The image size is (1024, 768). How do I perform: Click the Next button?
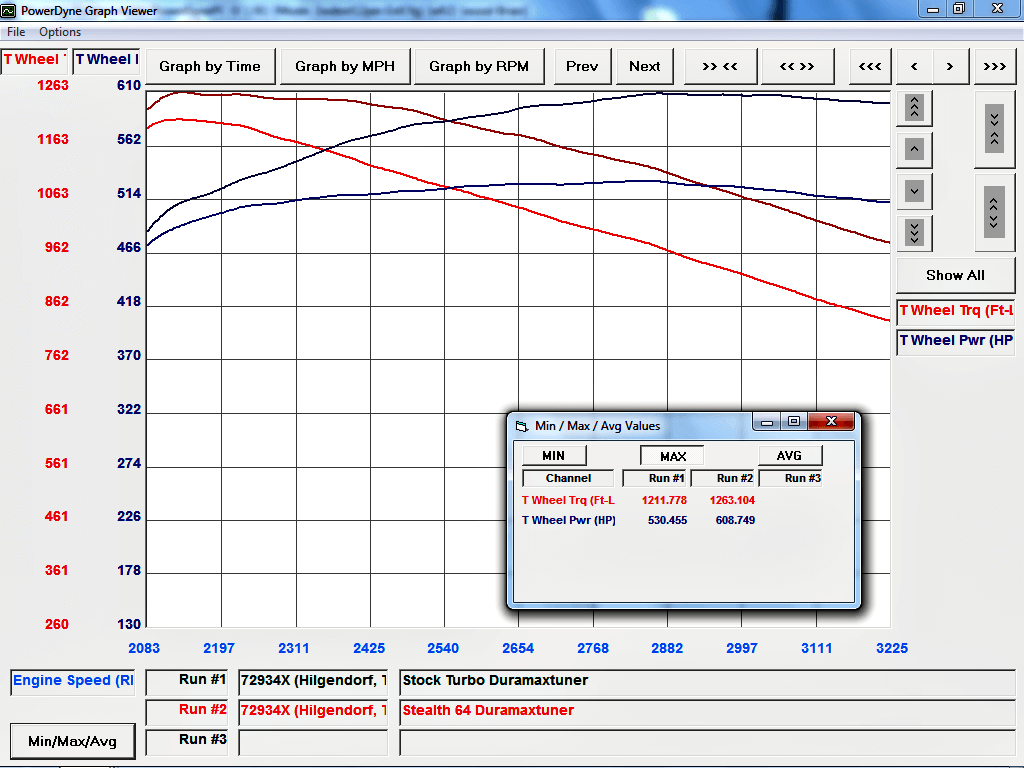[x=645, y=67]
